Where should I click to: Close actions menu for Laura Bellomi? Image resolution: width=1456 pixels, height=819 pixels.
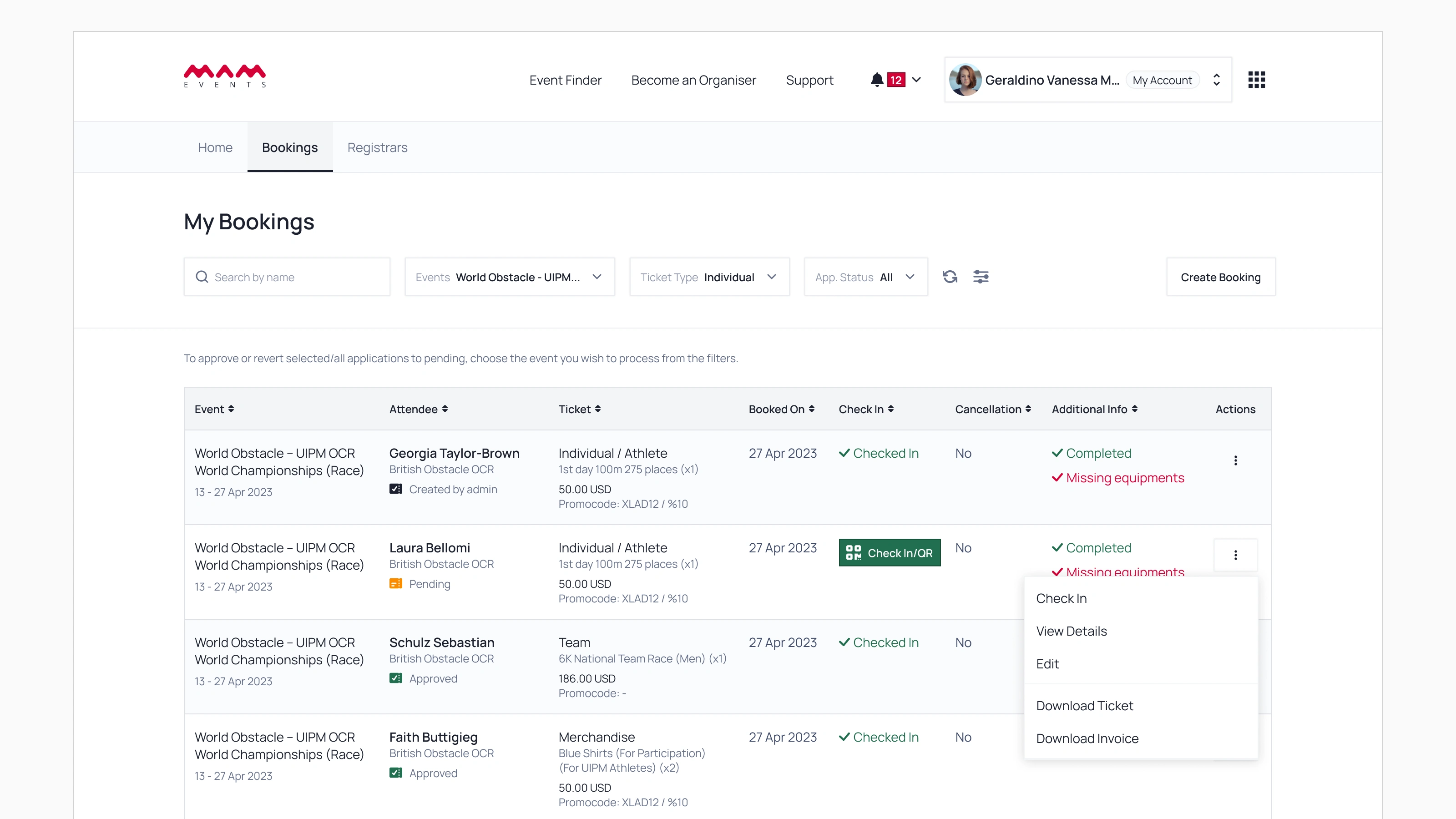(1236, 555)
